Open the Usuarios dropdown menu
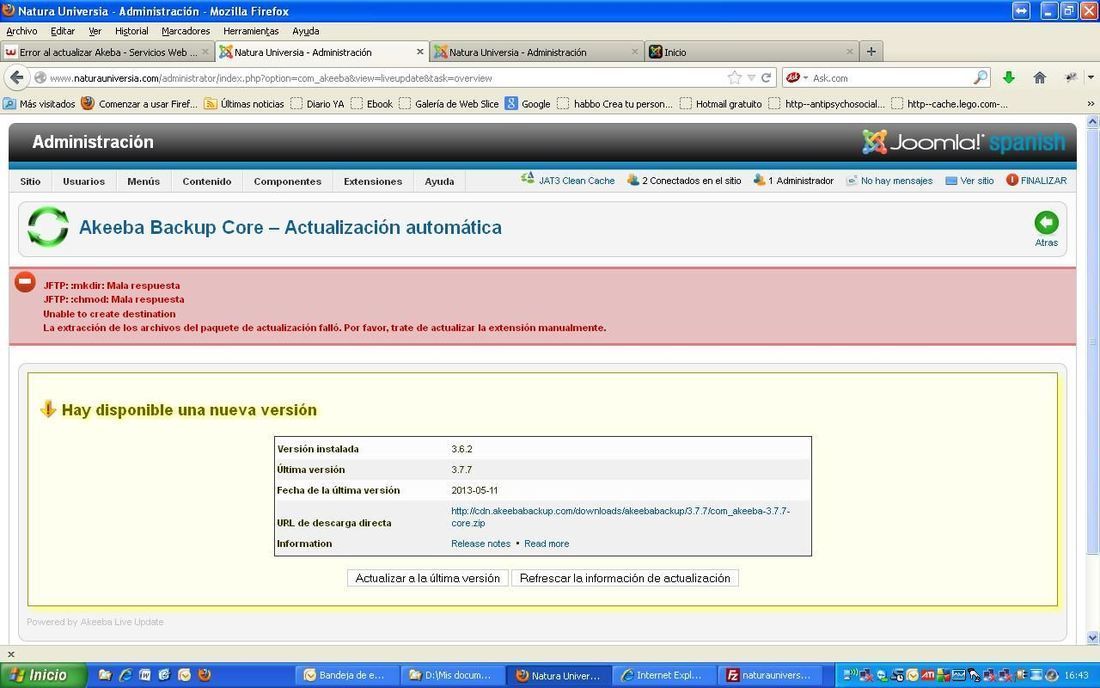Image resolution: width=1100 pixels, height=688 pixels. click(83, 181)
